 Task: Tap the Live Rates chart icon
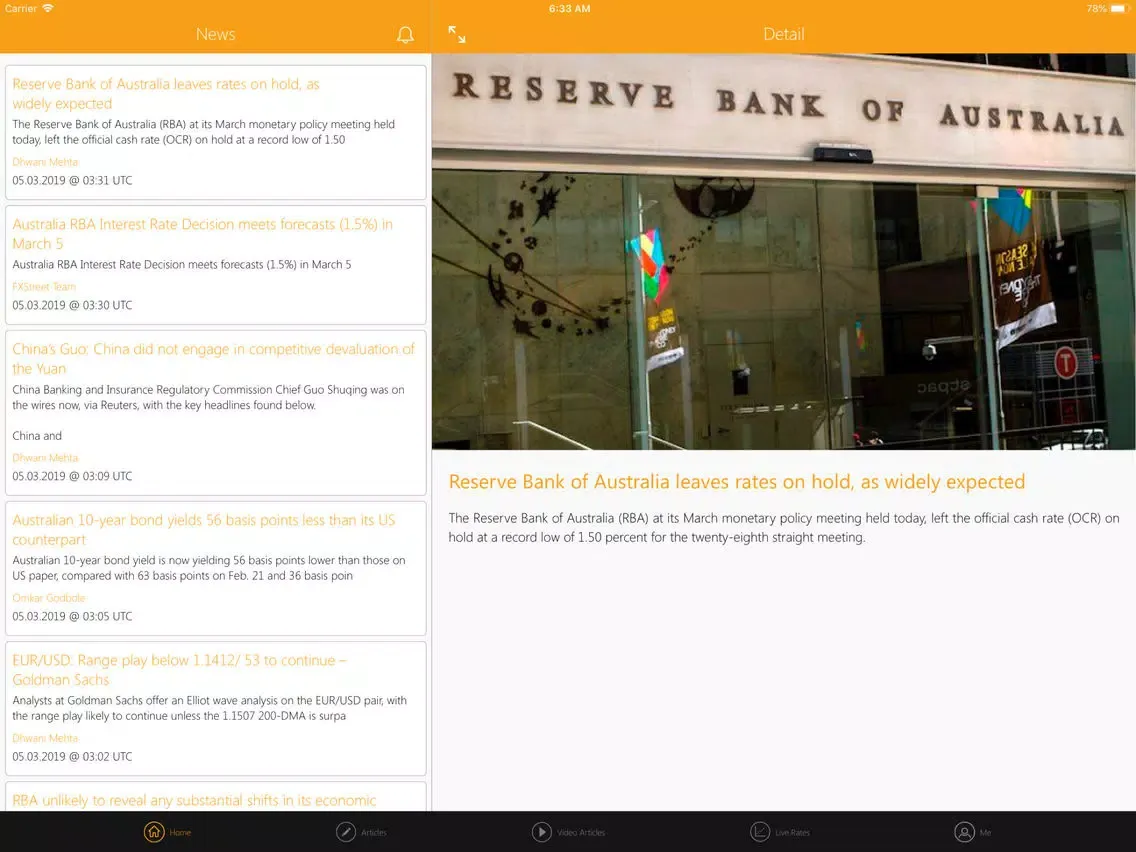760,832
